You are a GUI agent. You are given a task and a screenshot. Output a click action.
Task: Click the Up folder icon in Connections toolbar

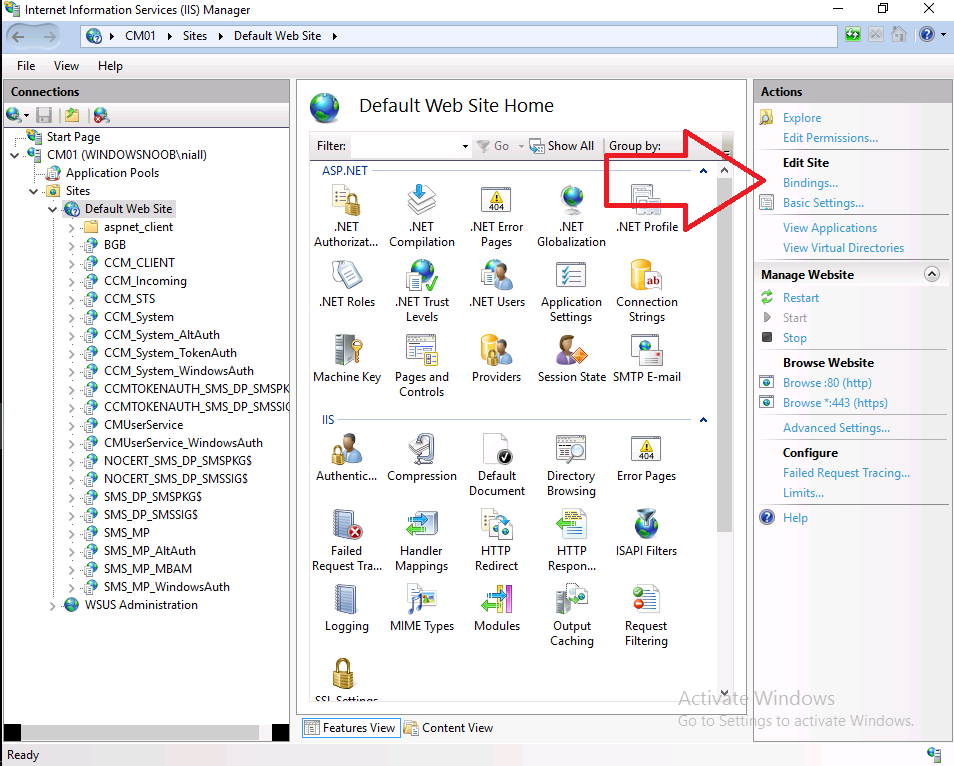click(72, 114)
